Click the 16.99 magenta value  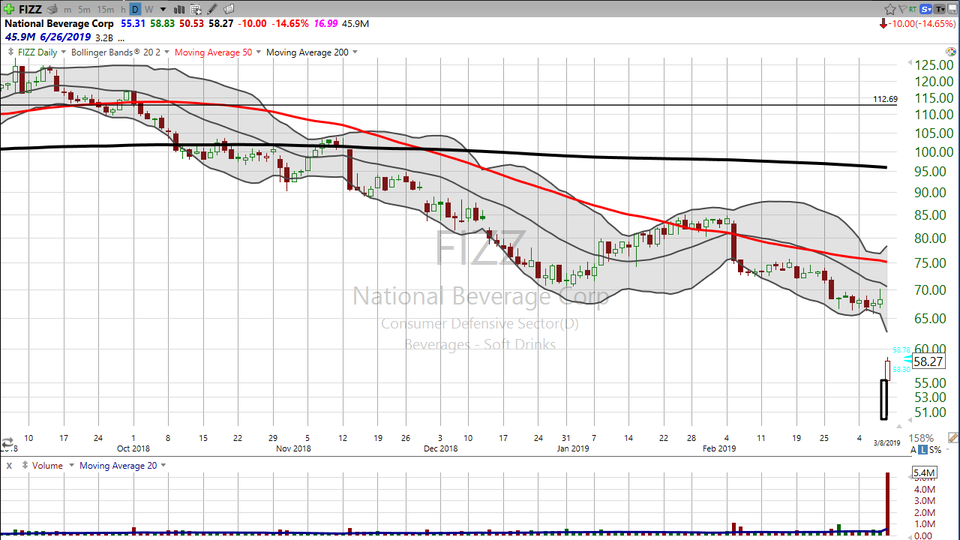pos(326,23)
